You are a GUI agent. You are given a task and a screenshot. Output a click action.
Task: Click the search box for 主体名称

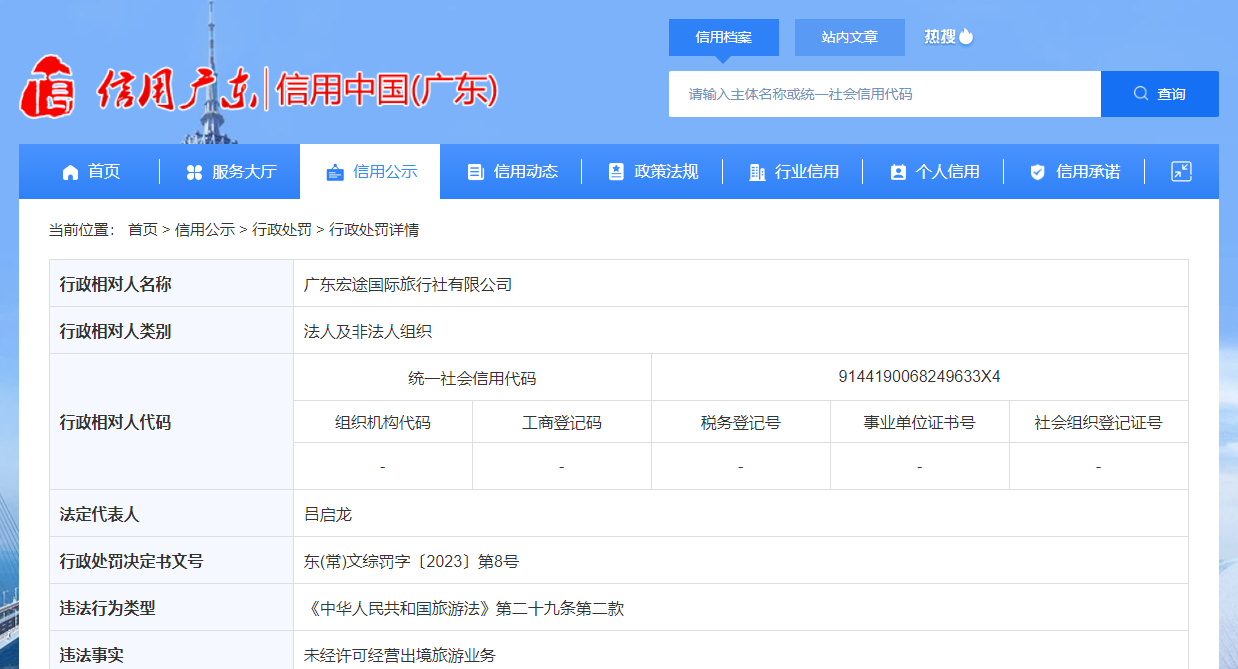click(884, 94)
